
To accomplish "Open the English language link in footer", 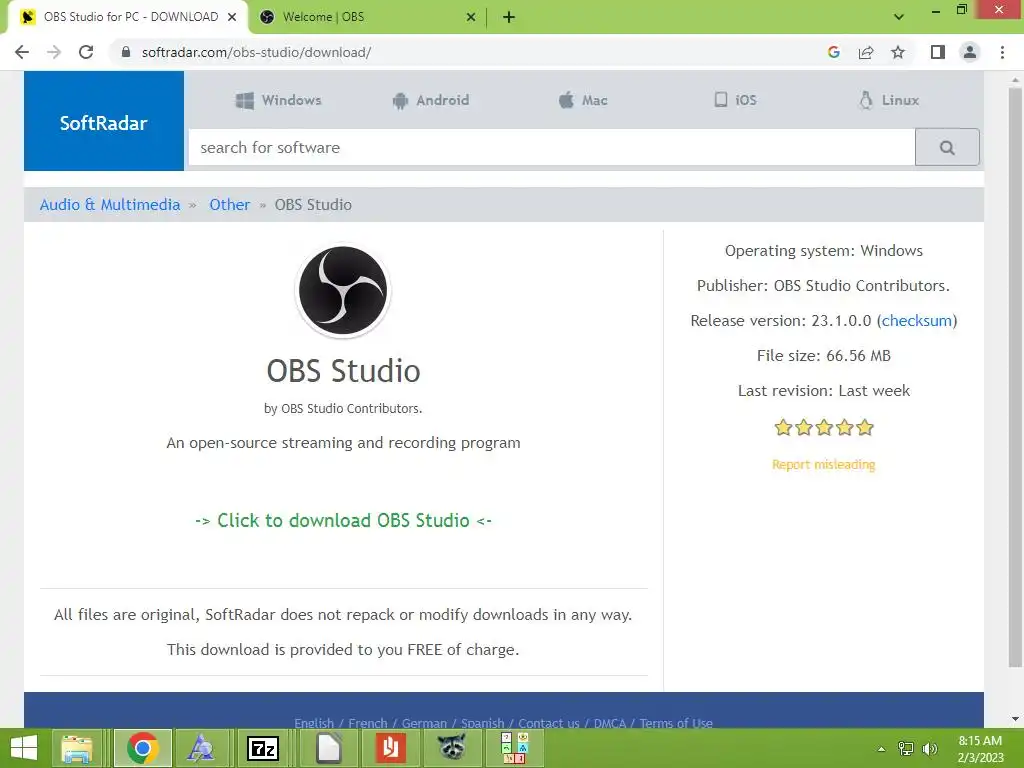I will 313,723.
